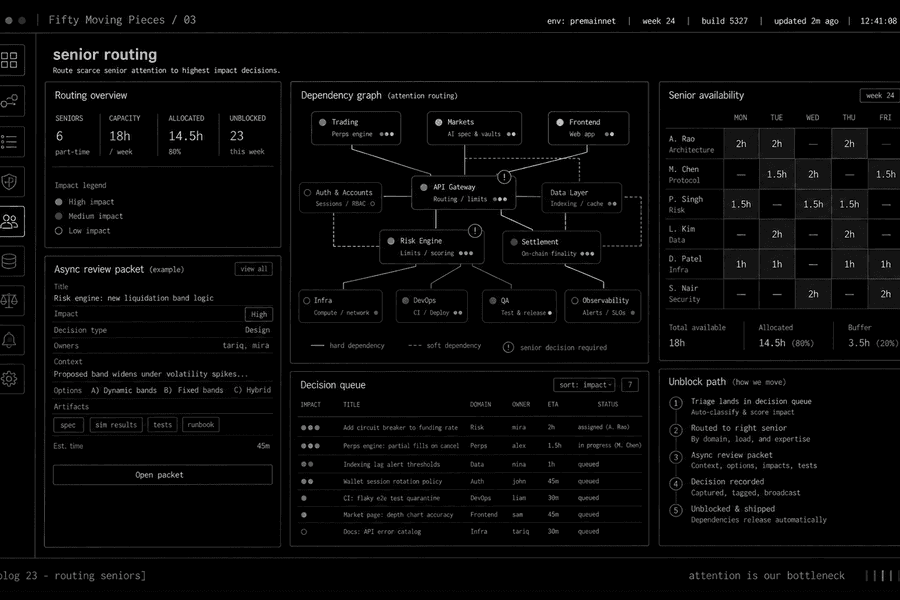Open the balance scales sidebar icon
The width and height of the screenshot is (900, 600).
10,301
